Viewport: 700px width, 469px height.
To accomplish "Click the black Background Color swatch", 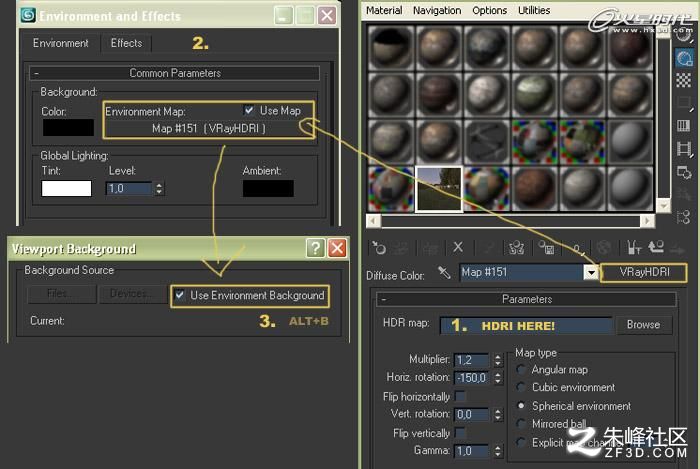I will tap(68, 127).
